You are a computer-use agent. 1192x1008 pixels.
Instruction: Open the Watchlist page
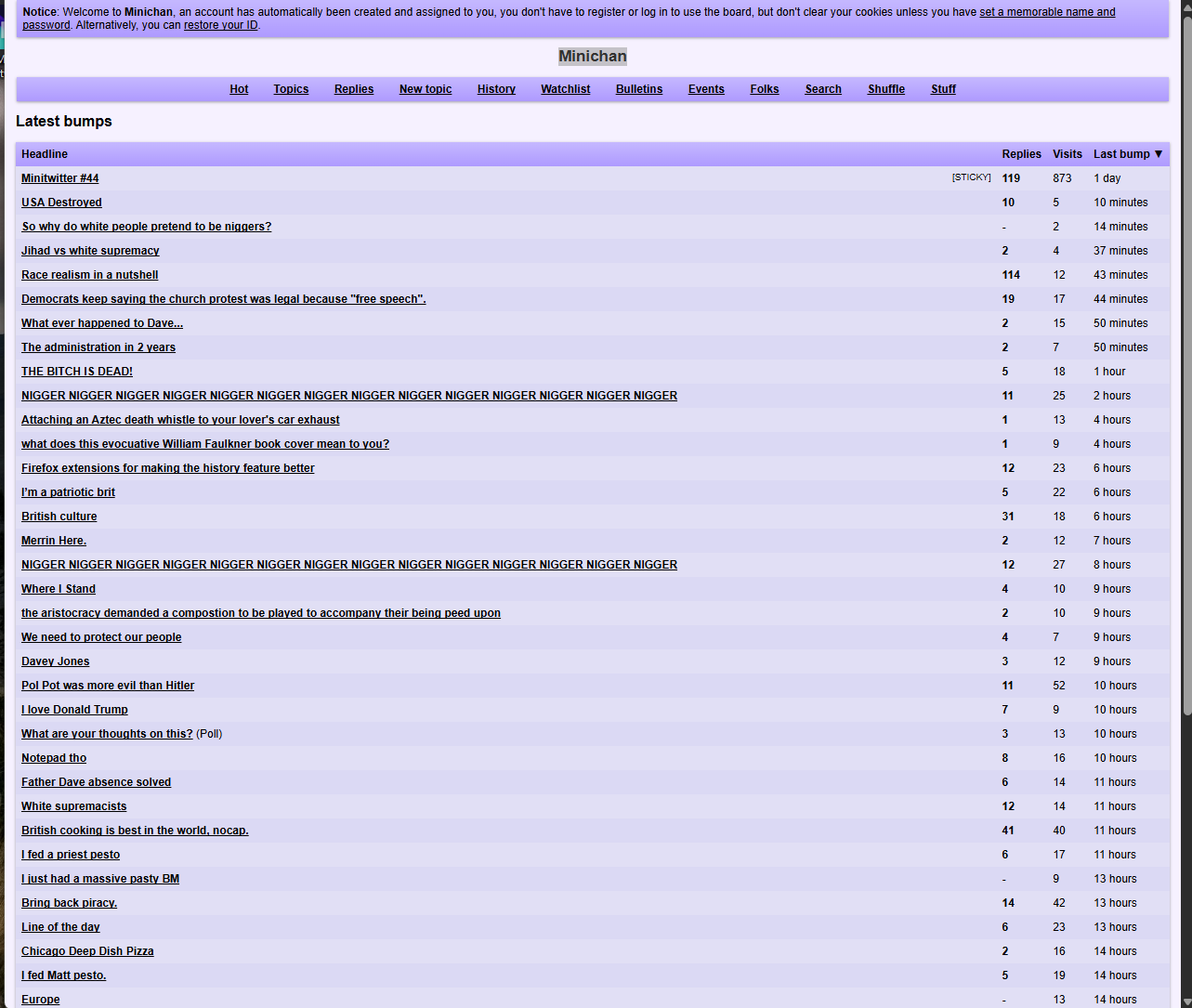point(565,89)
